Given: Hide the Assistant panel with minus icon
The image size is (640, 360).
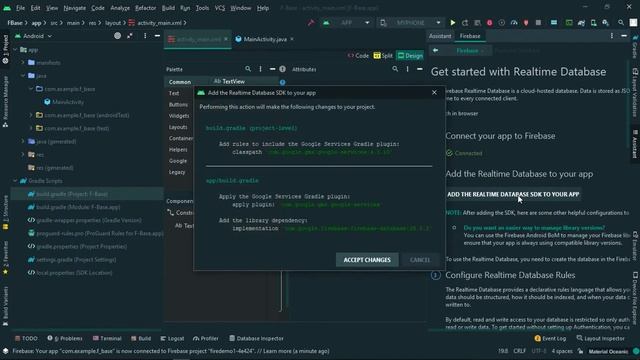Looking at the screenshot, I should 624,36.
